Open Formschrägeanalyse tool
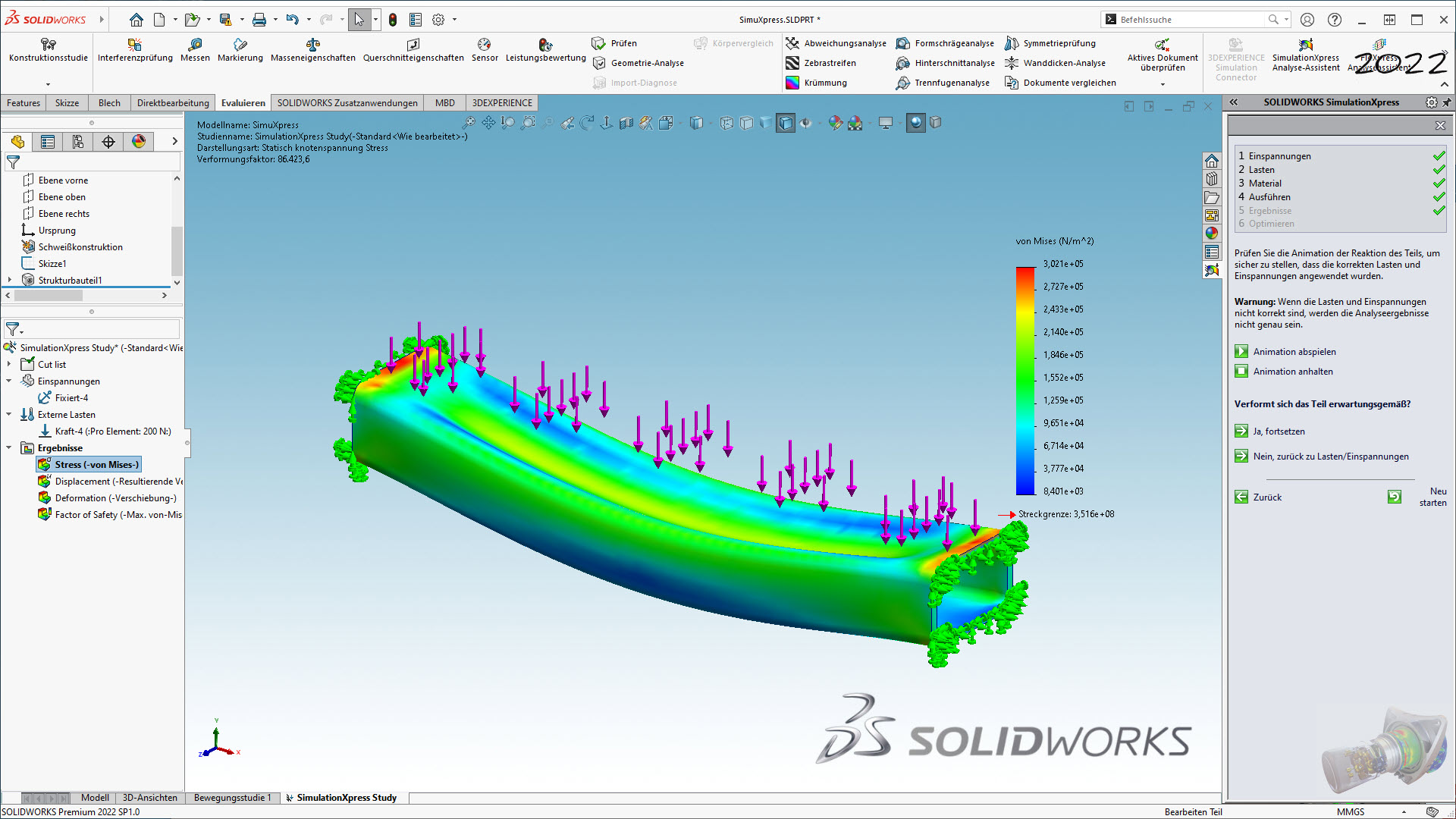Screen dimensions: 1456x819 [x=945, y=43]
